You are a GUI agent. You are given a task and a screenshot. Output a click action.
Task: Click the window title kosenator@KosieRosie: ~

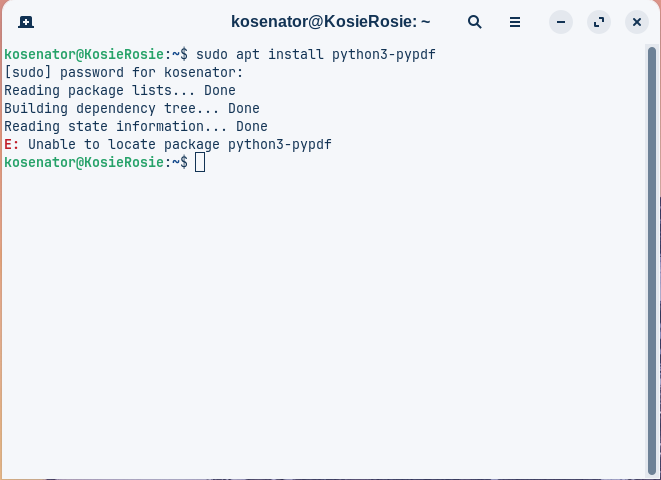pyautogui.click(x=330, y=21)
